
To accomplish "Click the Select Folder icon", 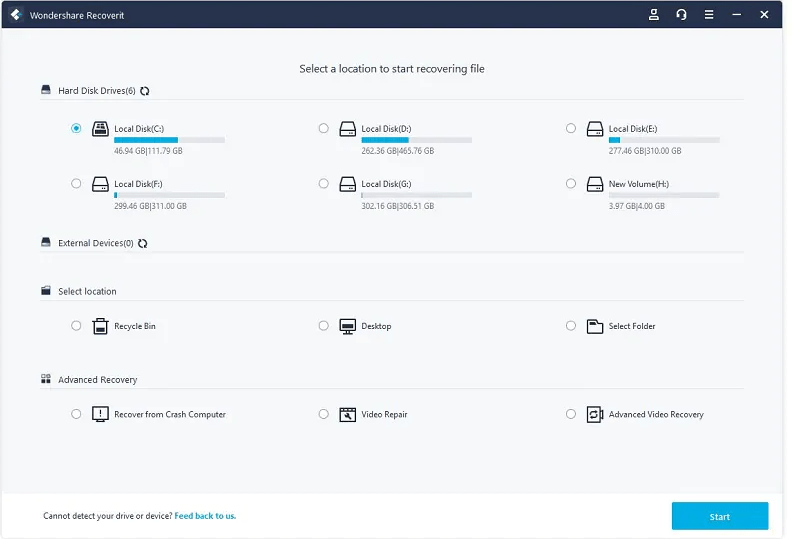I will click(x=594, y=326).
